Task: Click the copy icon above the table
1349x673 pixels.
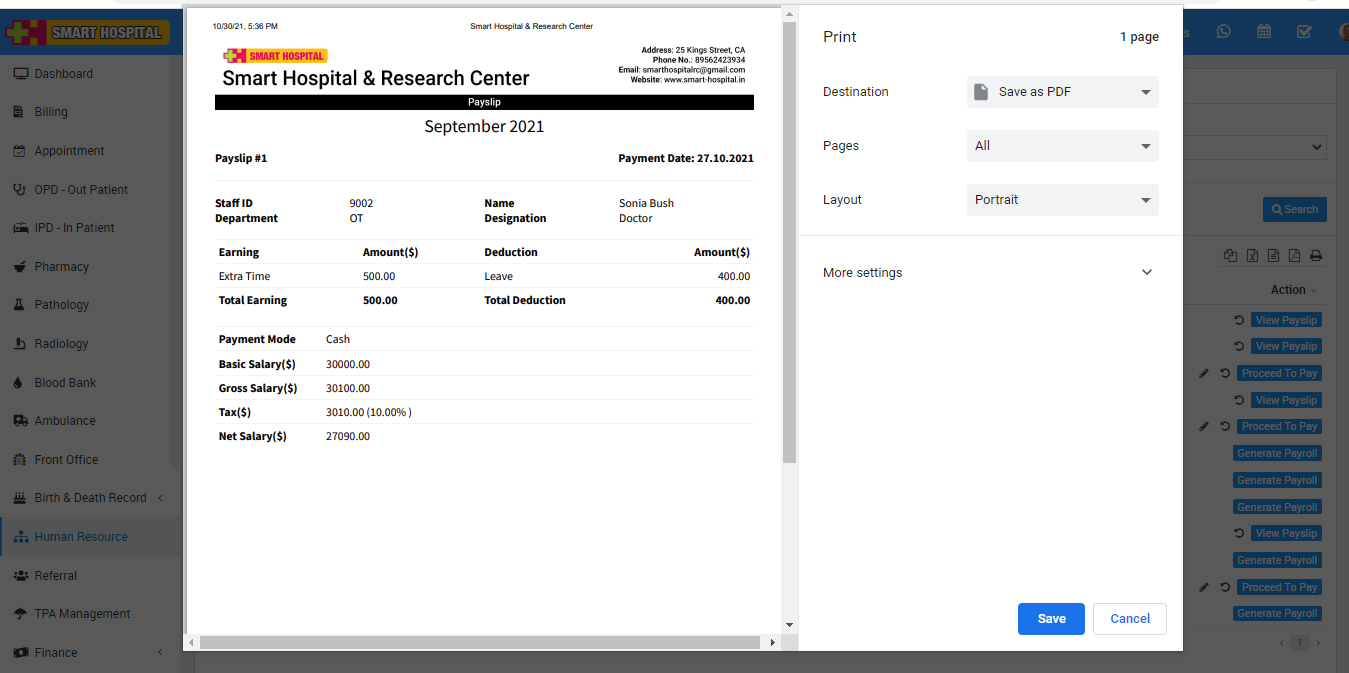Action: point(1231,256)
